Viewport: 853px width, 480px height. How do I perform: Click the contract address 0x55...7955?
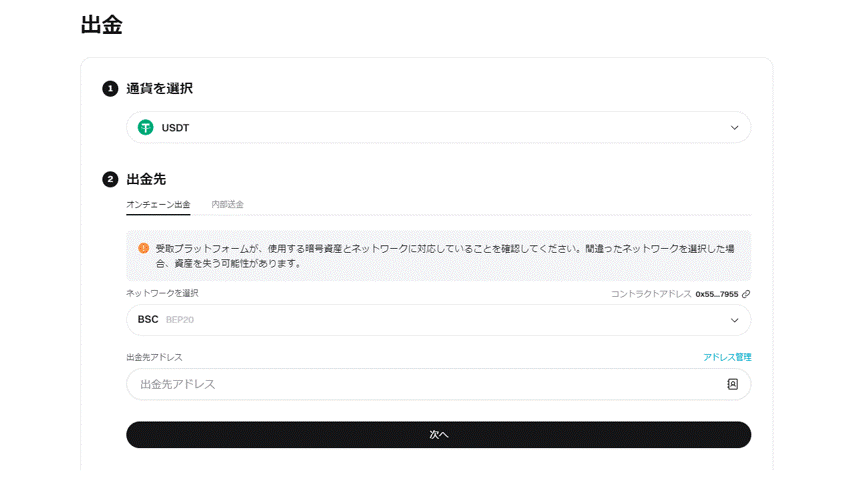pos(716,294)
